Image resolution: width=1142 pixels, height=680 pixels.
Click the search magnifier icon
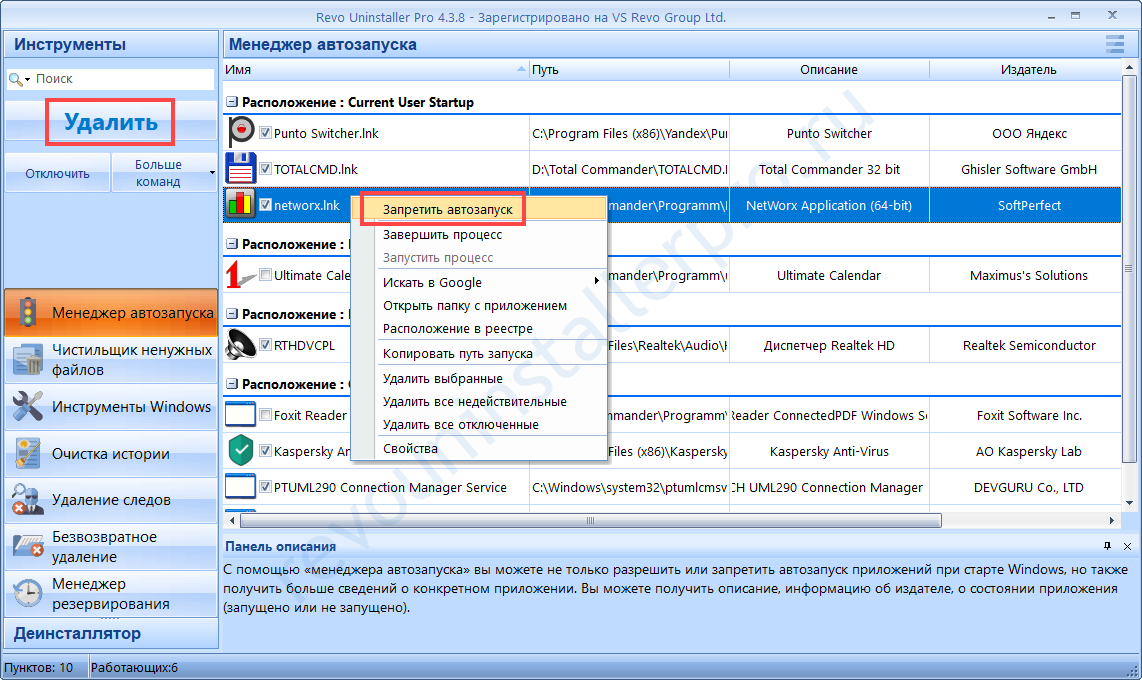[15, 79]
